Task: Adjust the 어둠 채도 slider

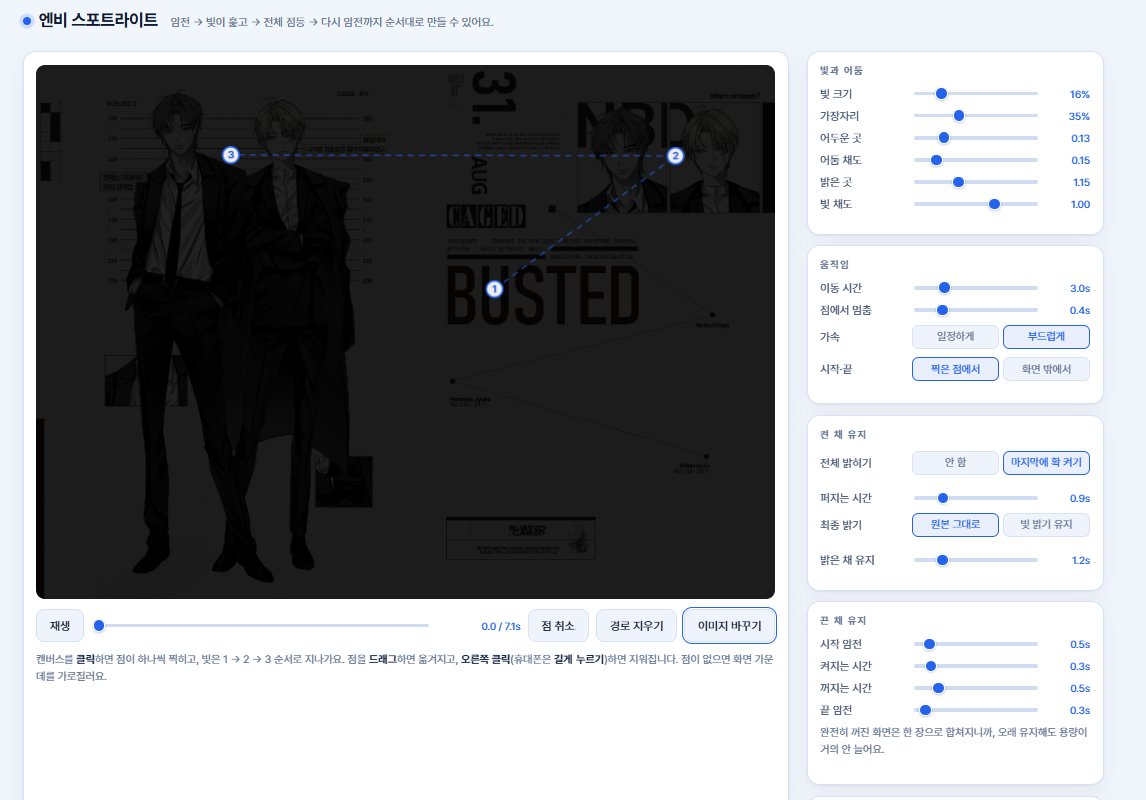Action: [976, 160]
